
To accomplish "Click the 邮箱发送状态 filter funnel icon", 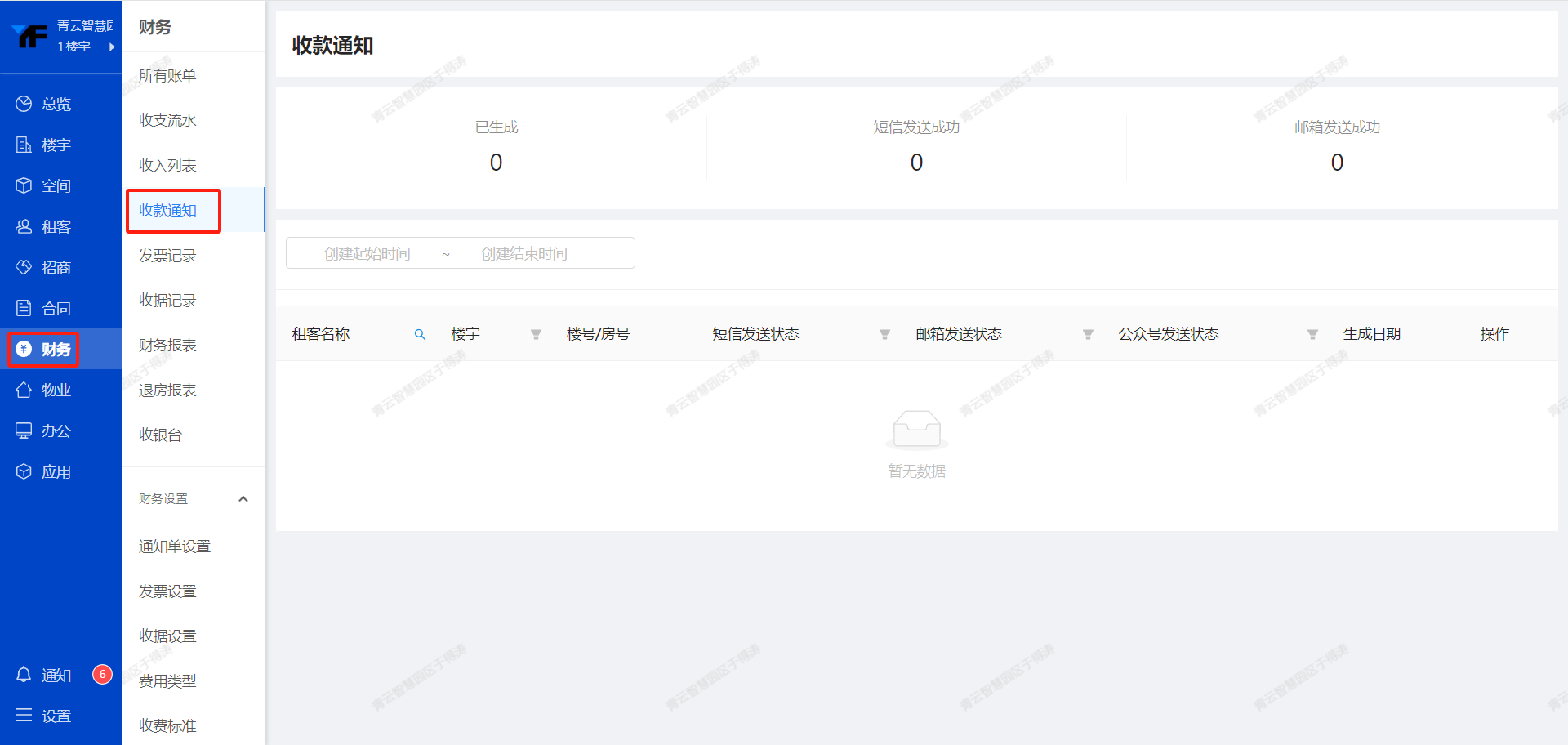I will pos(1088,334).
